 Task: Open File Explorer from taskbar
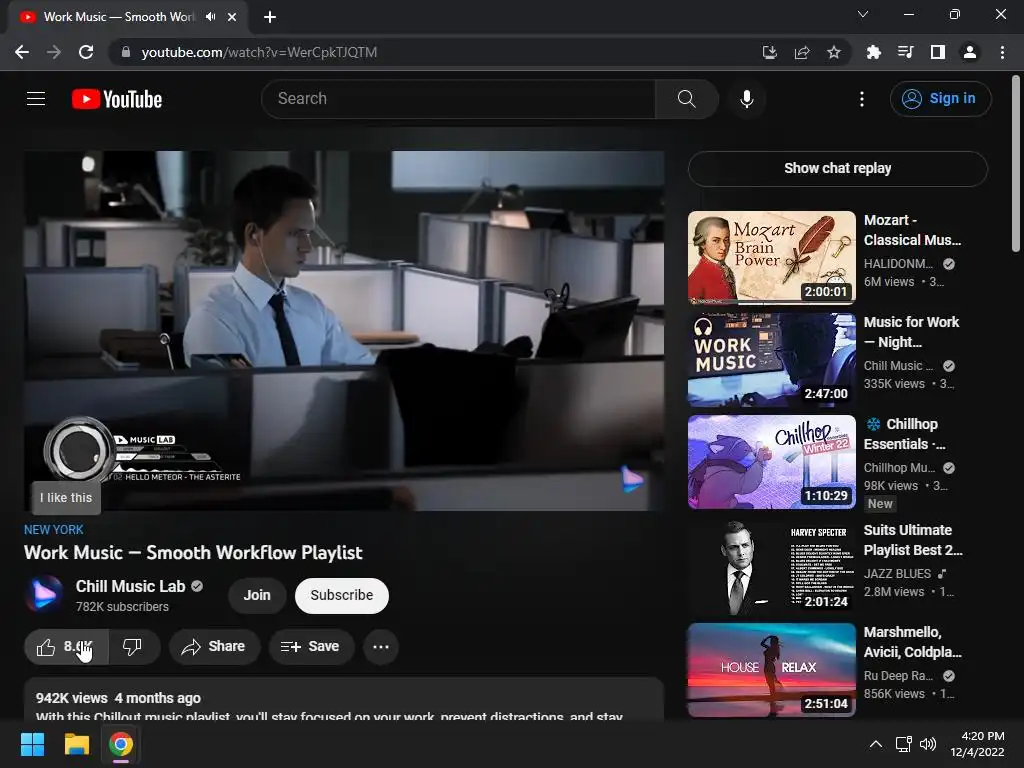click(x=76, y=744)
